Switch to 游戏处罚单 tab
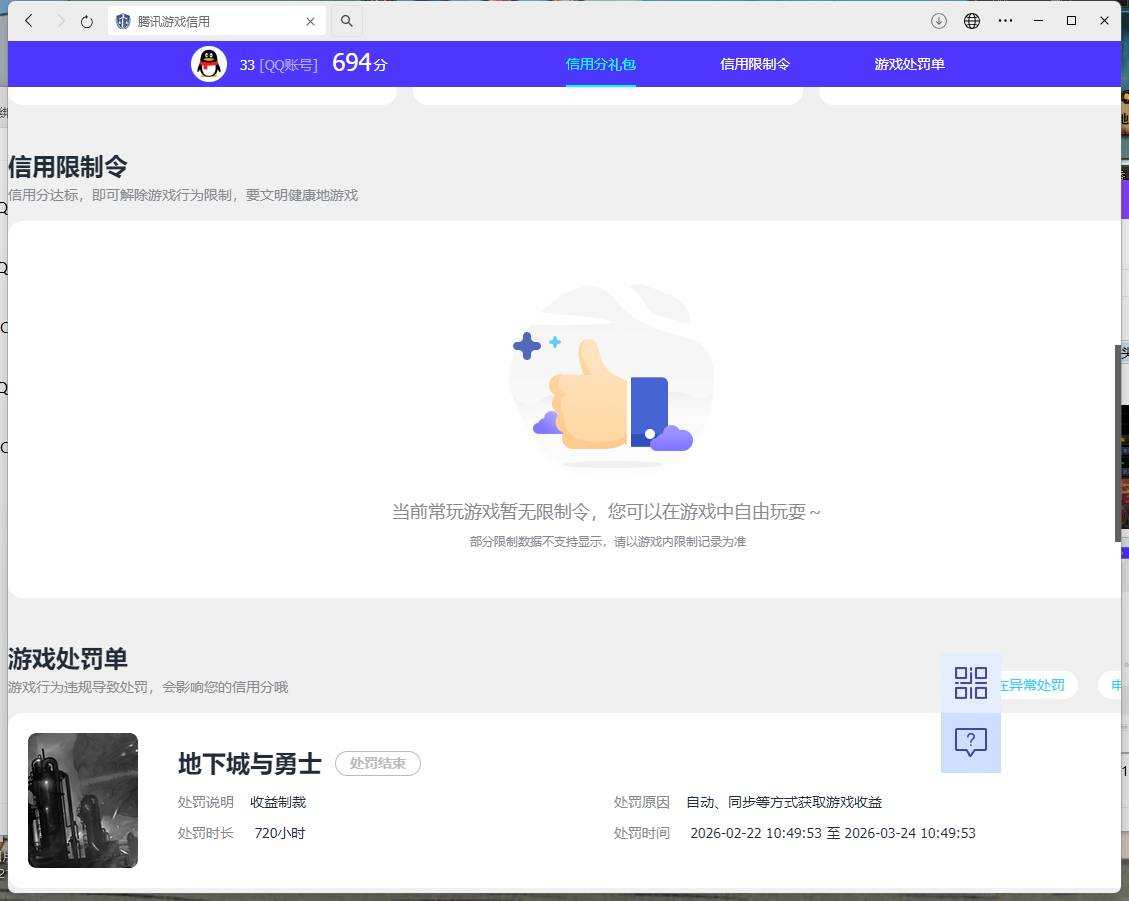 coord(909,64)
